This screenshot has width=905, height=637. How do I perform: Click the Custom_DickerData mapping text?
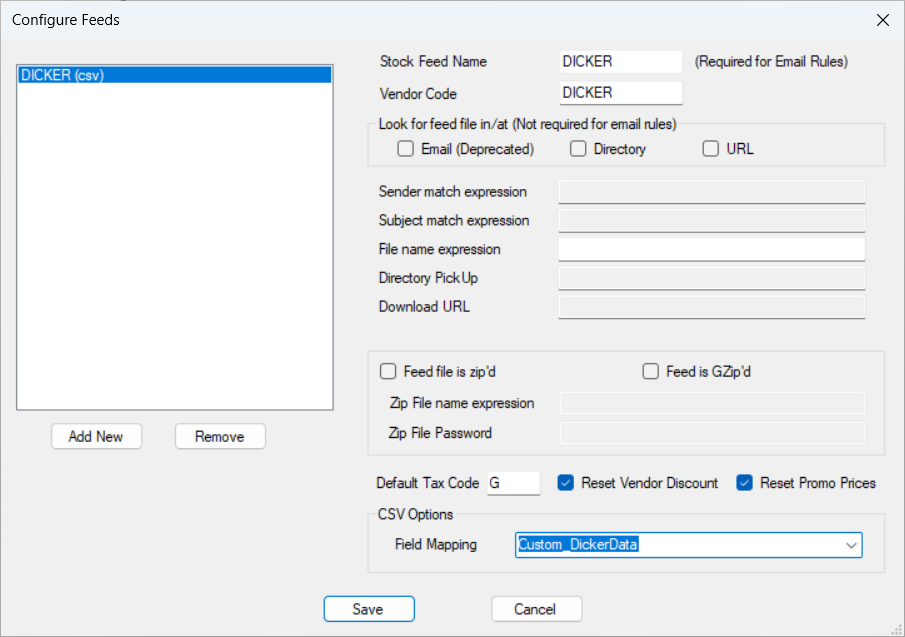point(578,545)
